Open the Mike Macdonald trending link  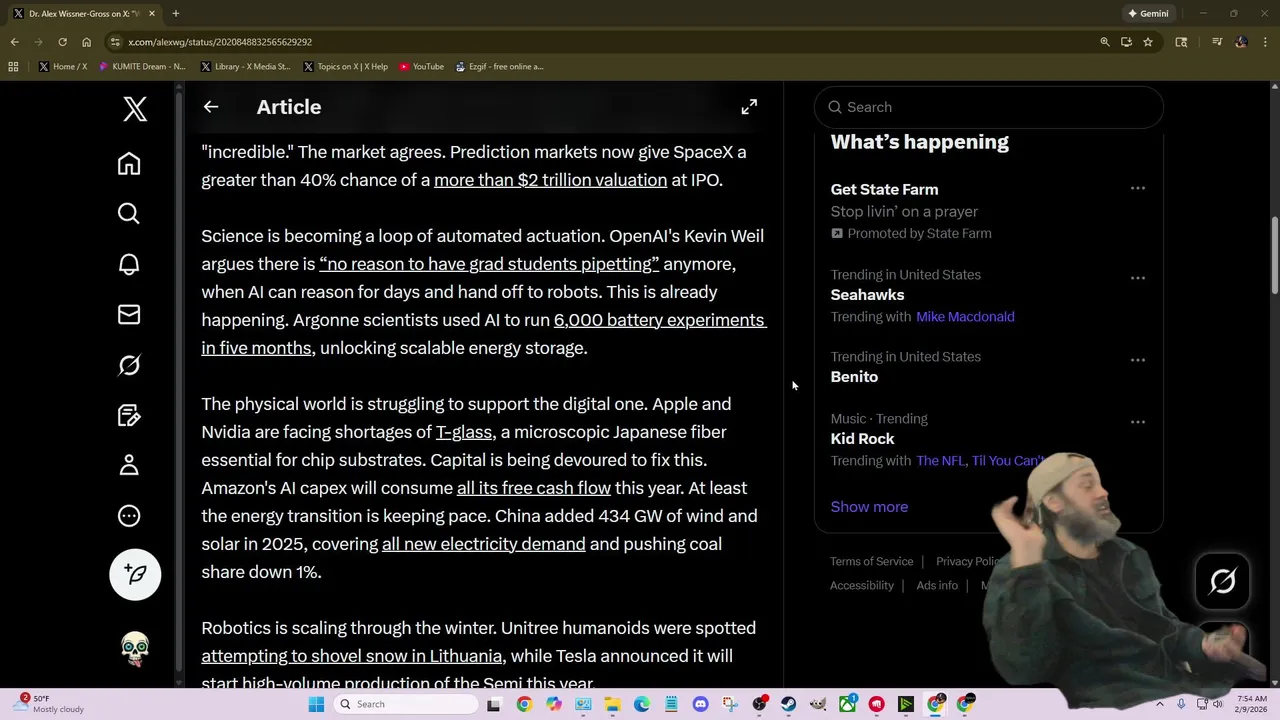[x=965, y=317]
